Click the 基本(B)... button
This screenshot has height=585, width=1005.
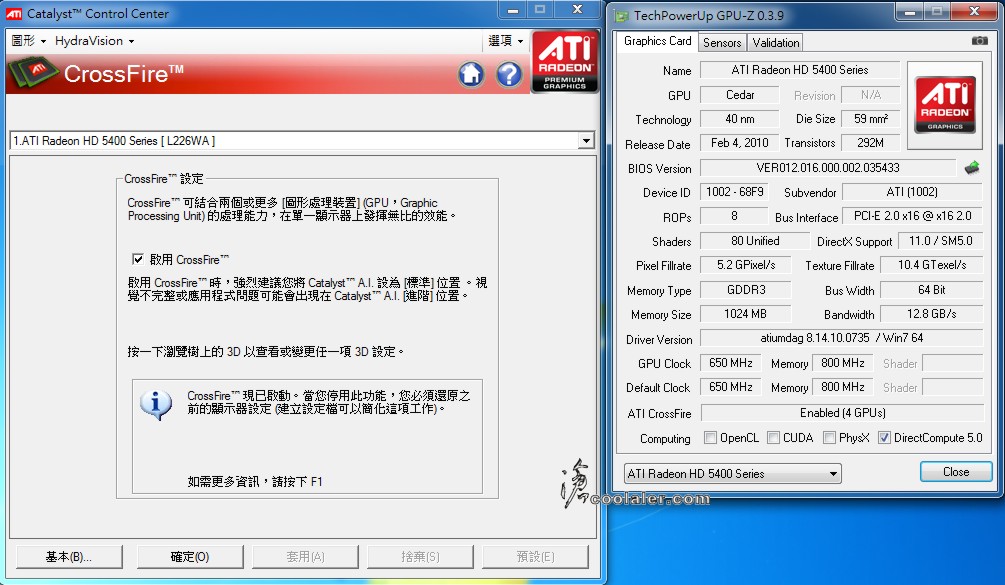69,557
